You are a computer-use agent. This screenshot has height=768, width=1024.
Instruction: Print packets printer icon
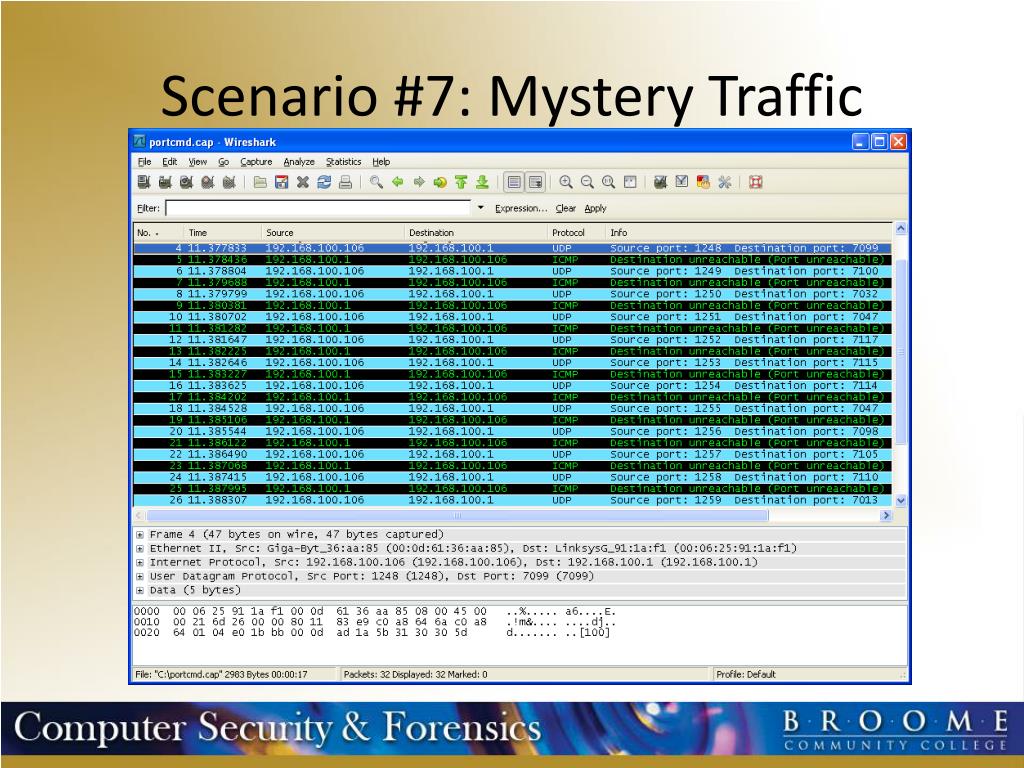tap(345, 182)
